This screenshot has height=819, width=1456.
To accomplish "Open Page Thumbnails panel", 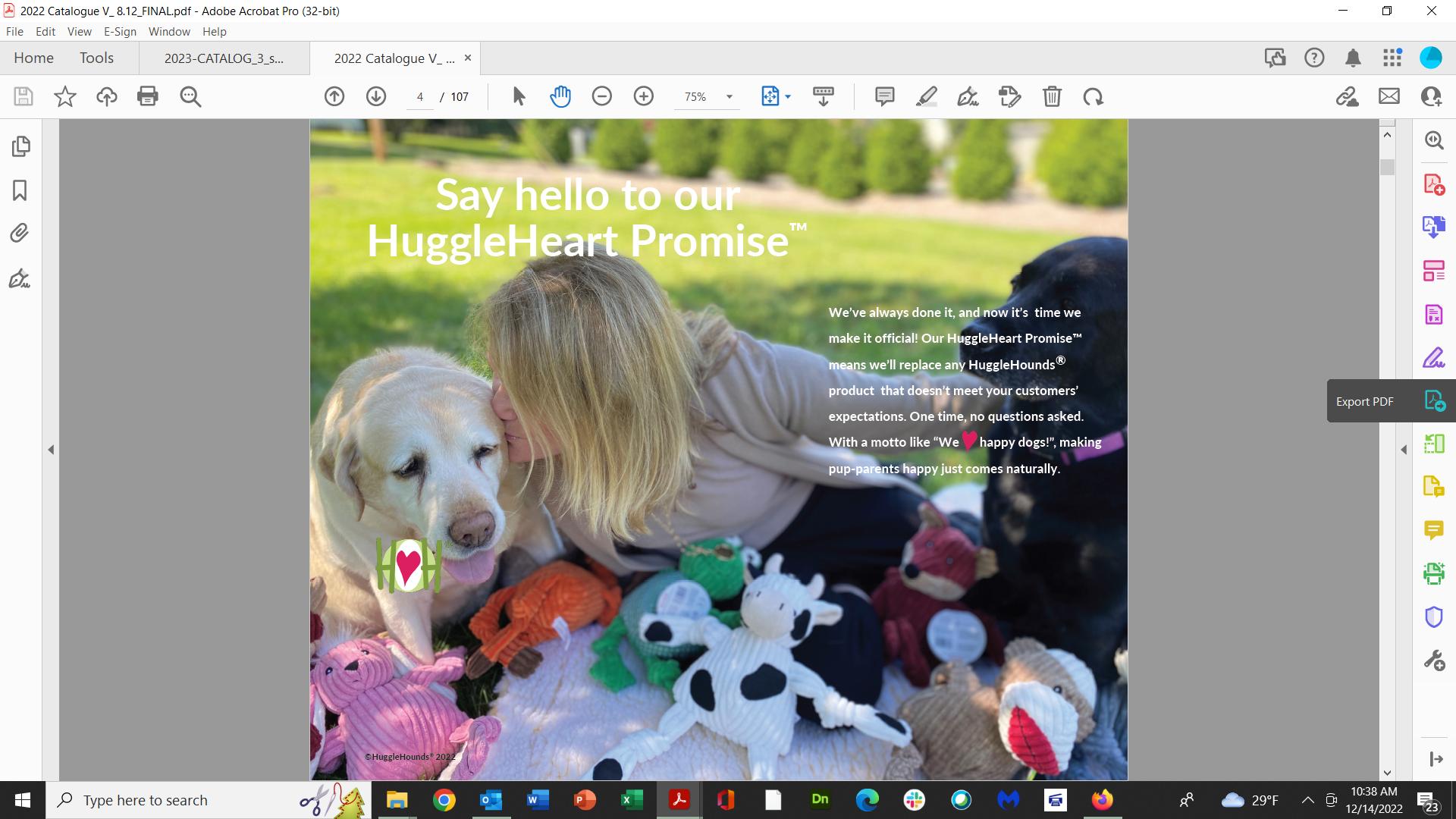I will pos(20,146).
